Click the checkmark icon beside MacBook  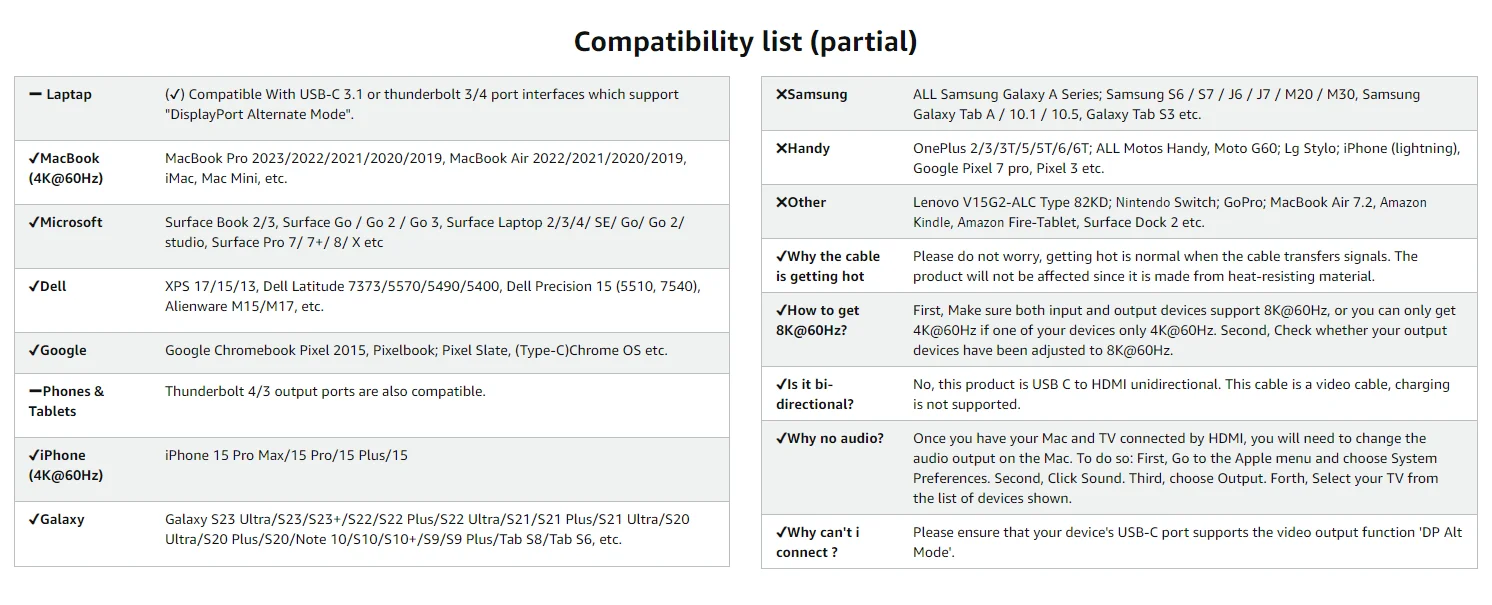click(34, 158)
